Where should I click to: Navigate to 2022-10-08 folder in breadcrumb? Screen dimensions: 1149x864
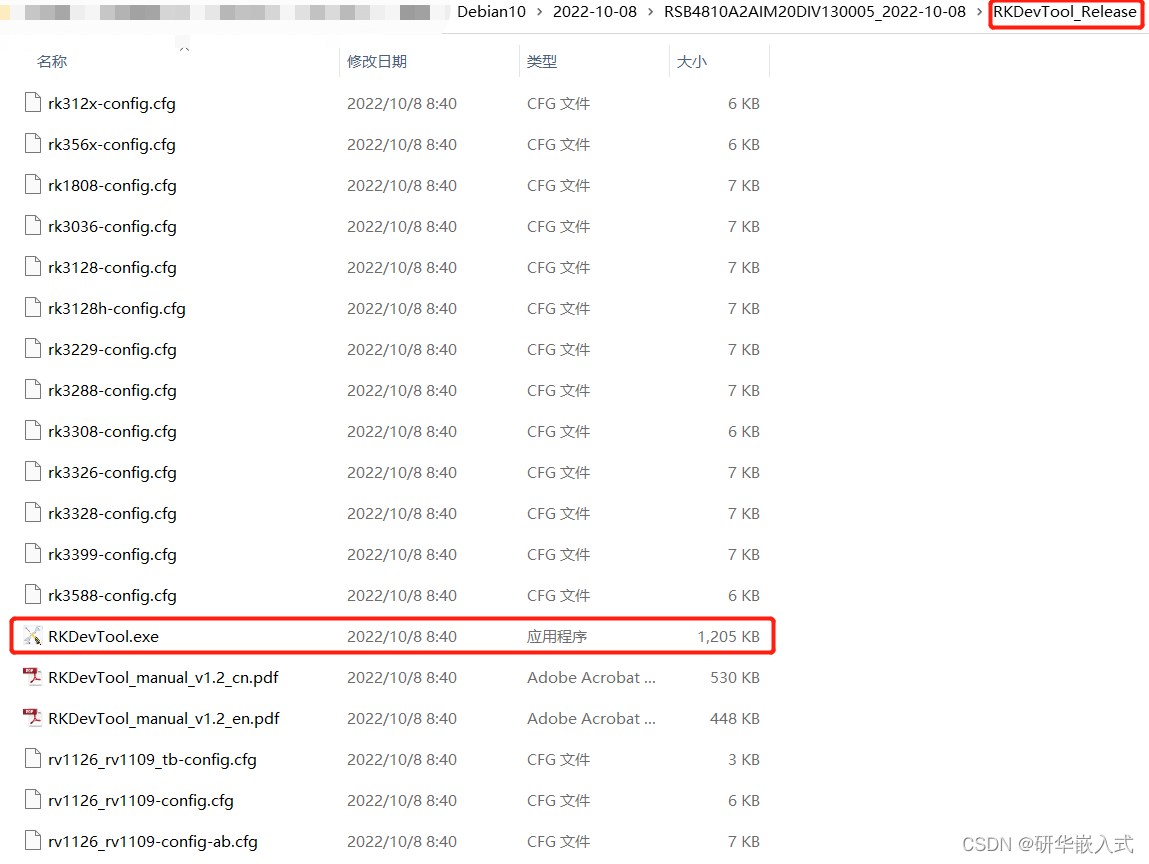pyautogui.click(x=594, y=12)
